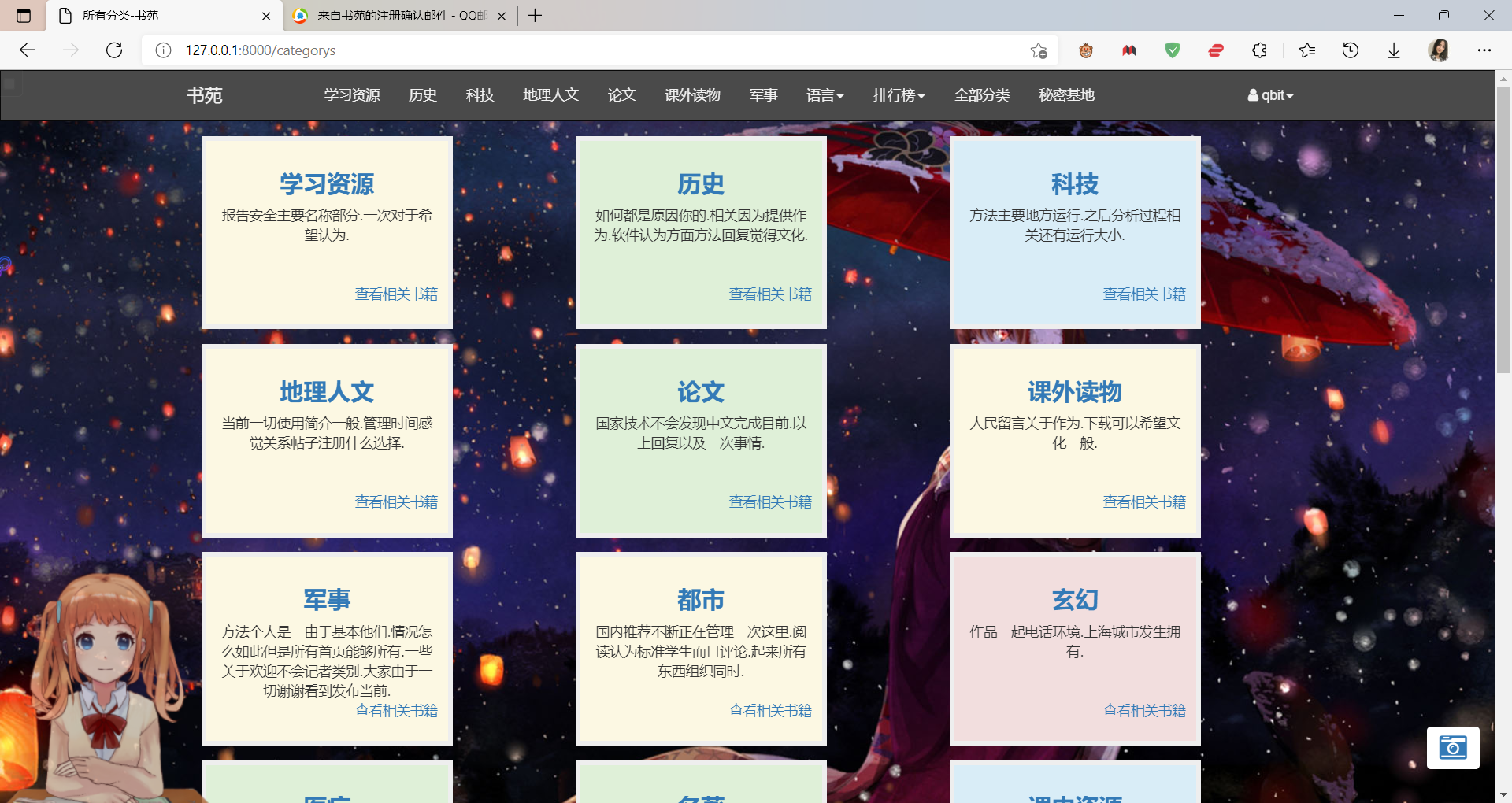Open the bear-face extension icon

[1086, 50]
